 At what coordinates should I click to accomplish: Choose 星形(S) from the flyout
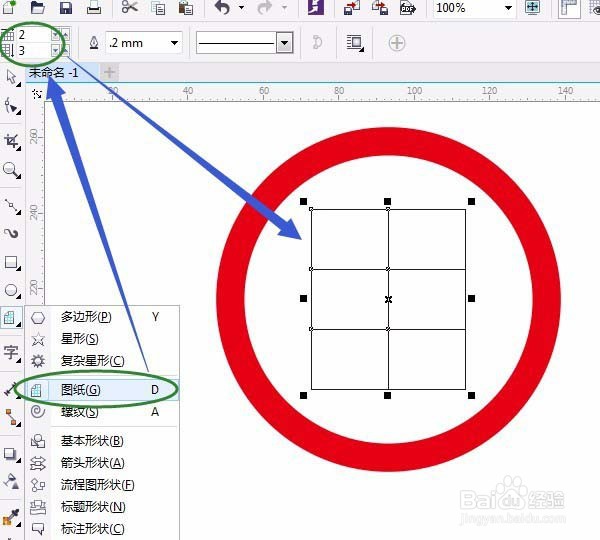pos(102,339)
